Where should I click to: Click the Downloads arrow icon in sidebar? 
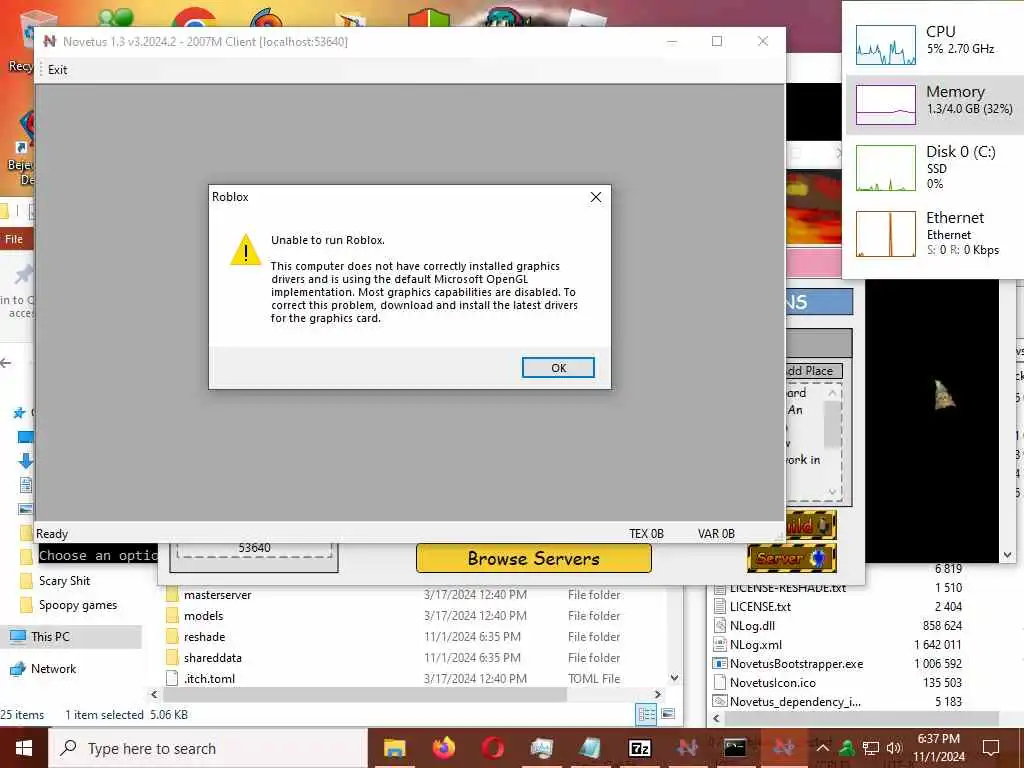coord(25,460)
